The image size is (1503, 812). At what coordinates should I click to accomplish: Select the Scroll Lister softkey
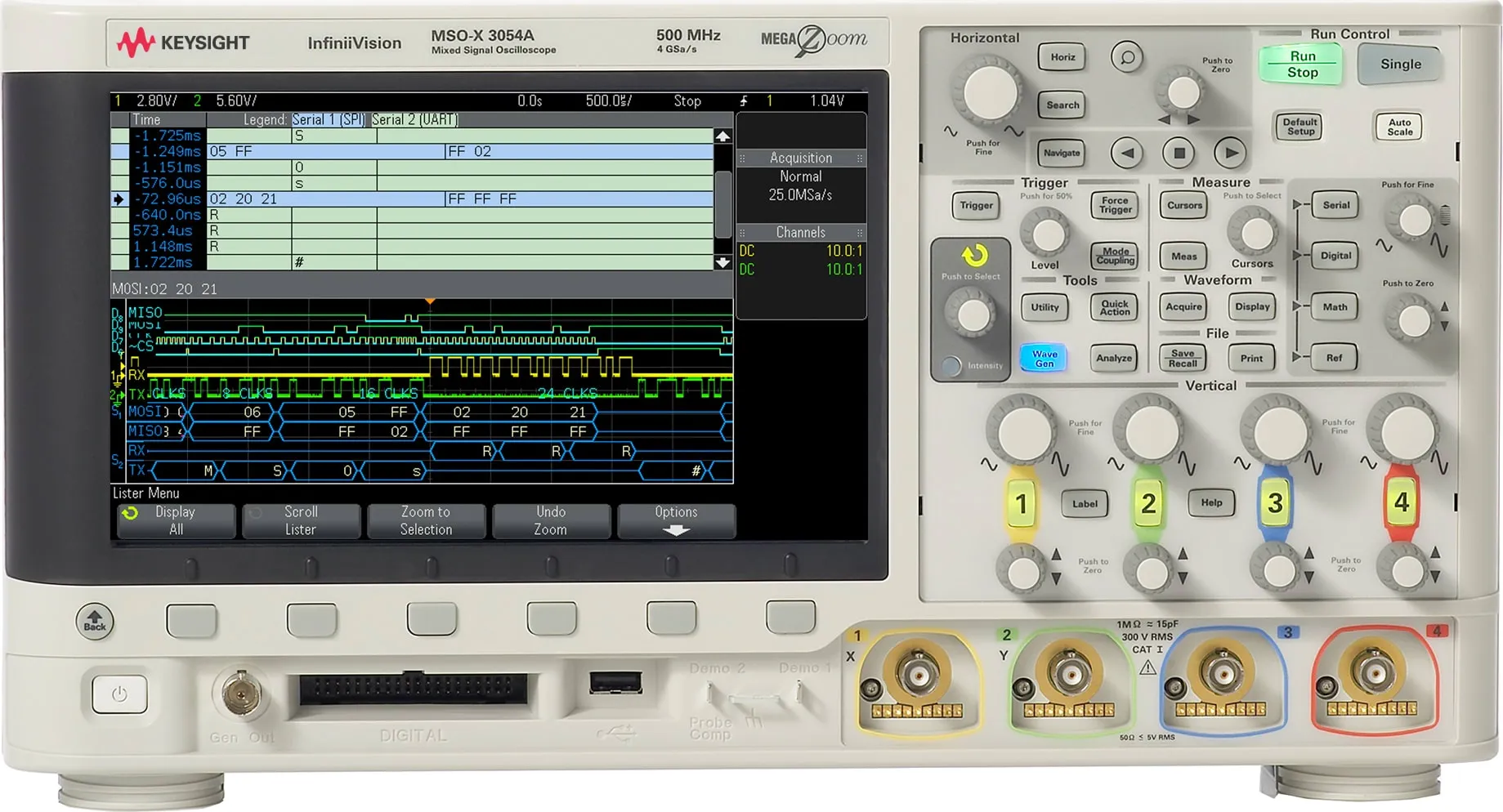tap(301, 520)
